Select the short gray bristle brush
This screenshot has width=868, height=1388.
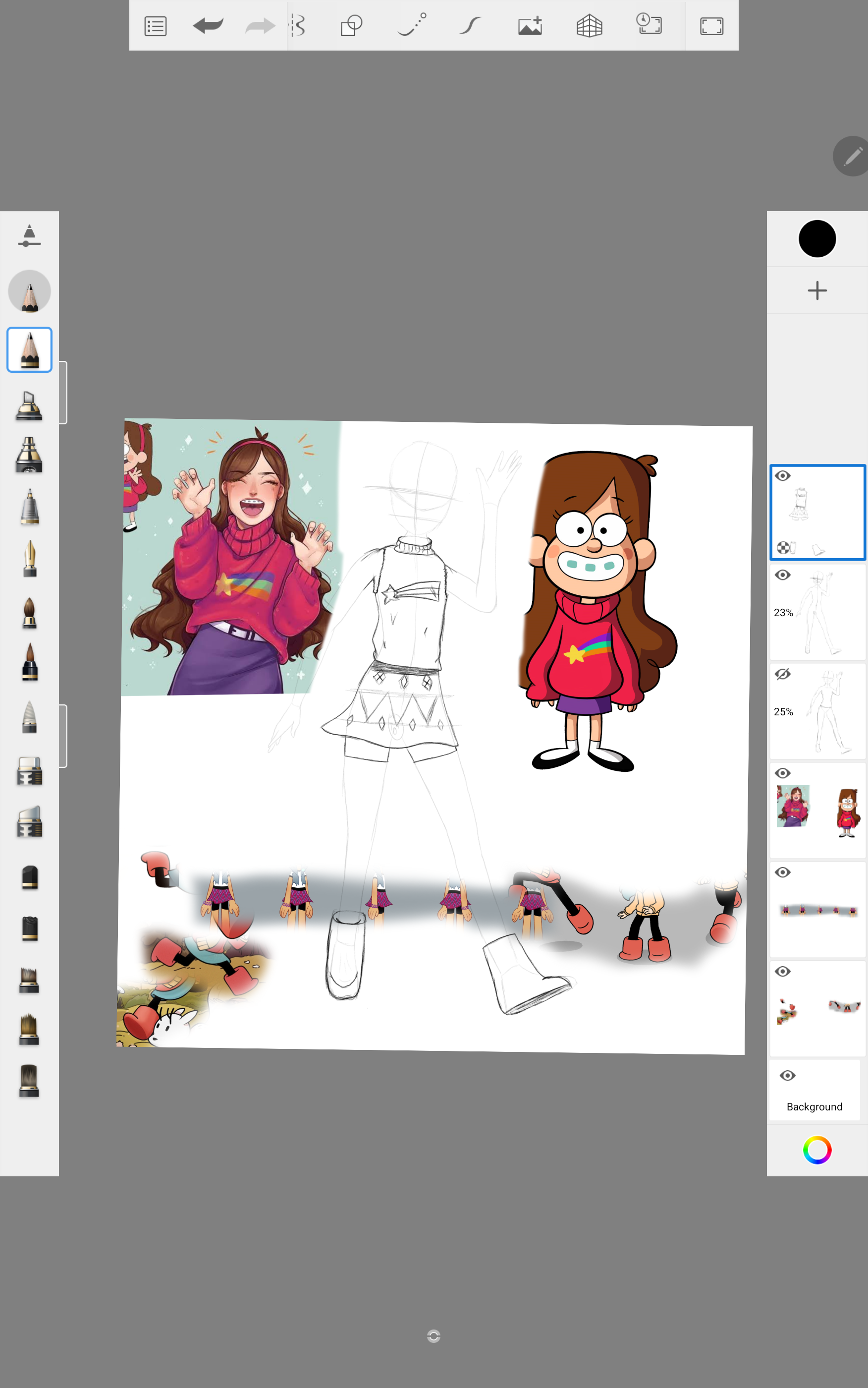click(x=29, y=980)
